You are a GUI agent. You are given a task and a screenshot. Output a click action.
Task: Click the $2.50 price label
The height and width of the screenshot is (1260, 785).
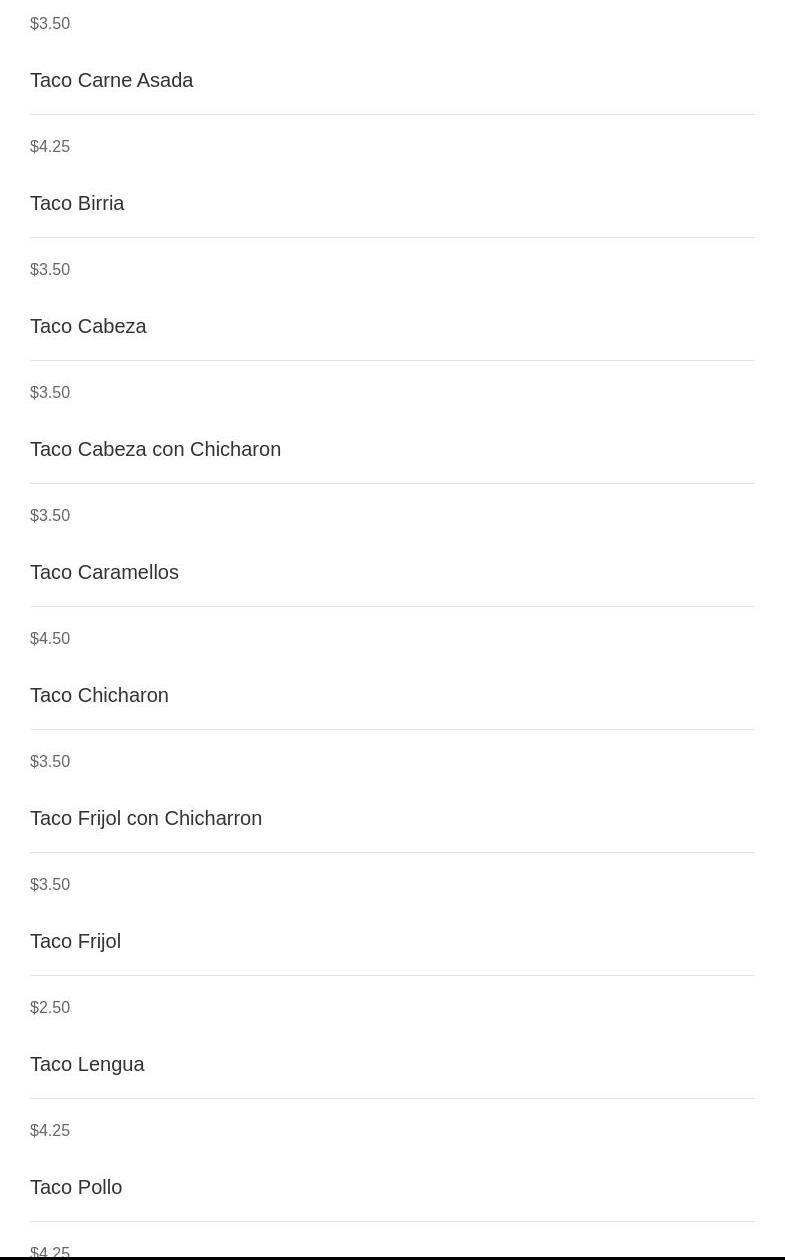click(x=50, y=1007)
